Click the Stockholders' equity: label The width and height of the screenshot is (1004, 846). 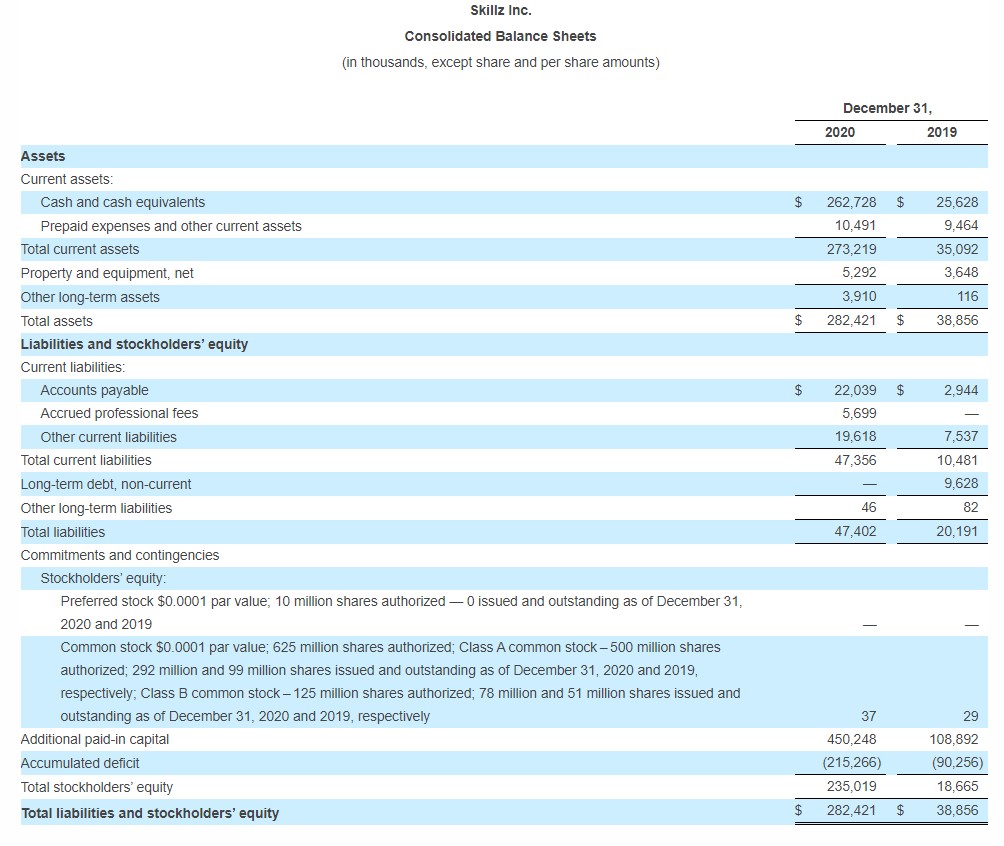coord(103,578)
